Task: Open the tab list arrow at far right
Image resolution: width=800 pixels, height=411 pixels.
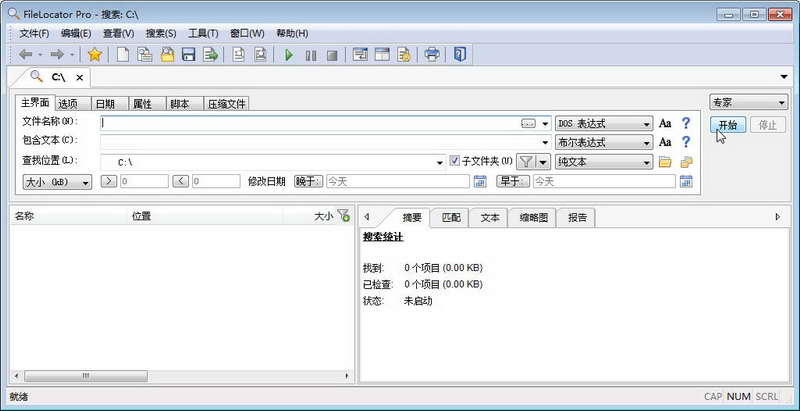Action: point(784,76)
